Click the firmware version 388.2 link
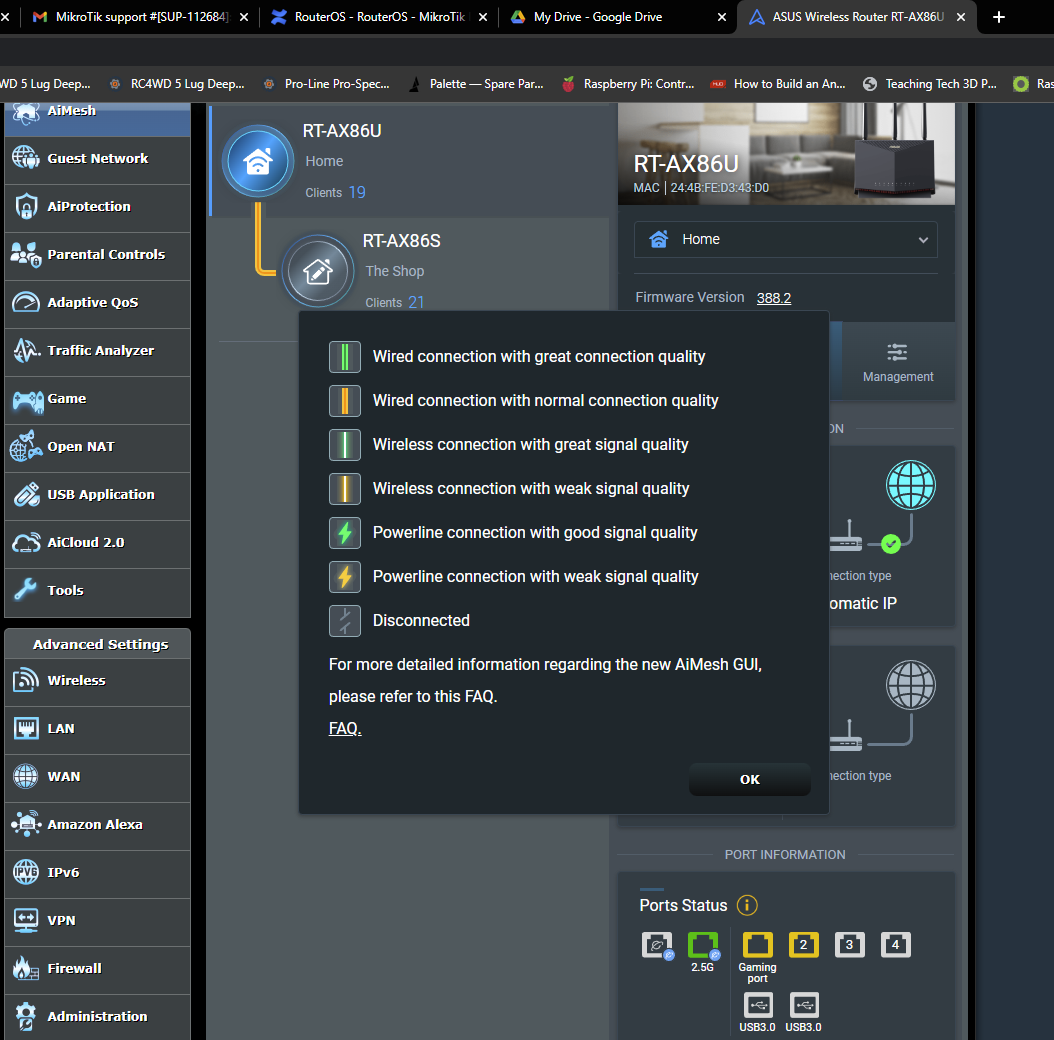The image size is (1054, 1040). [x=774, y=298]
